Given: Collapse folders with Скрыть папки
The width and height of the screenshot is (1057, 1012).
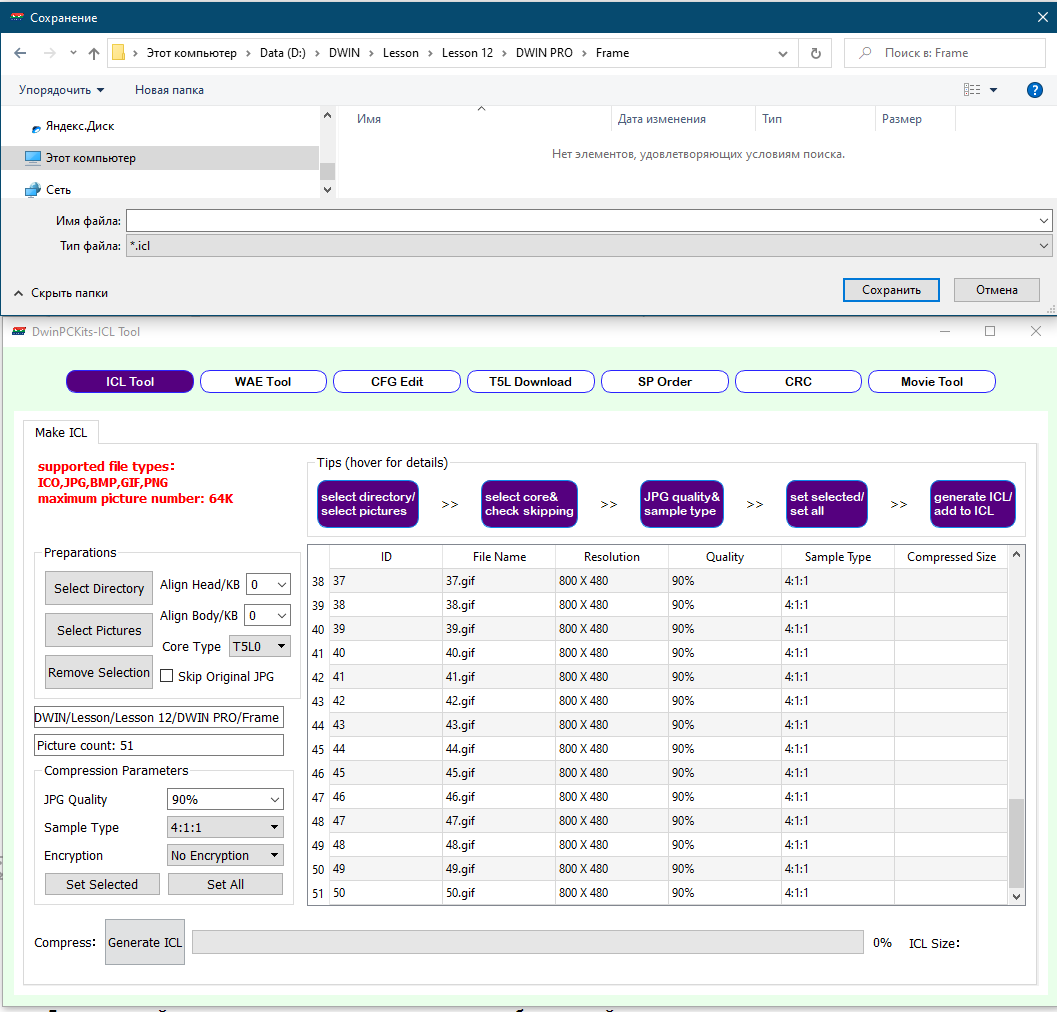Looking at the screenshot, I should click(61, 293).
